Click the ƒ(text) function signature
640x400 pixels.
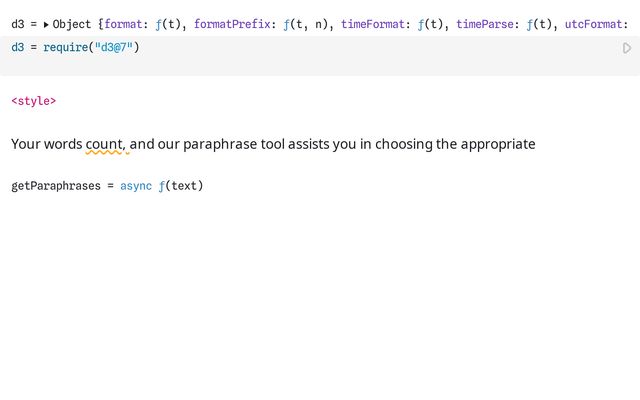pyautogui.click(x=181, y=185)
